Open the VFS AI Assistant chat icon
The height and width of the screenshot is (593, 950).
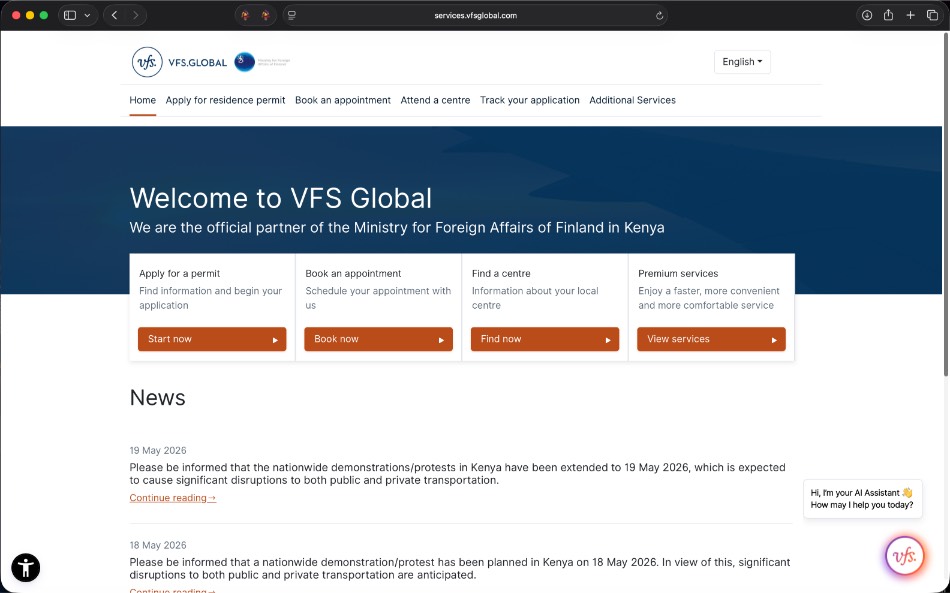coord(905,556)
